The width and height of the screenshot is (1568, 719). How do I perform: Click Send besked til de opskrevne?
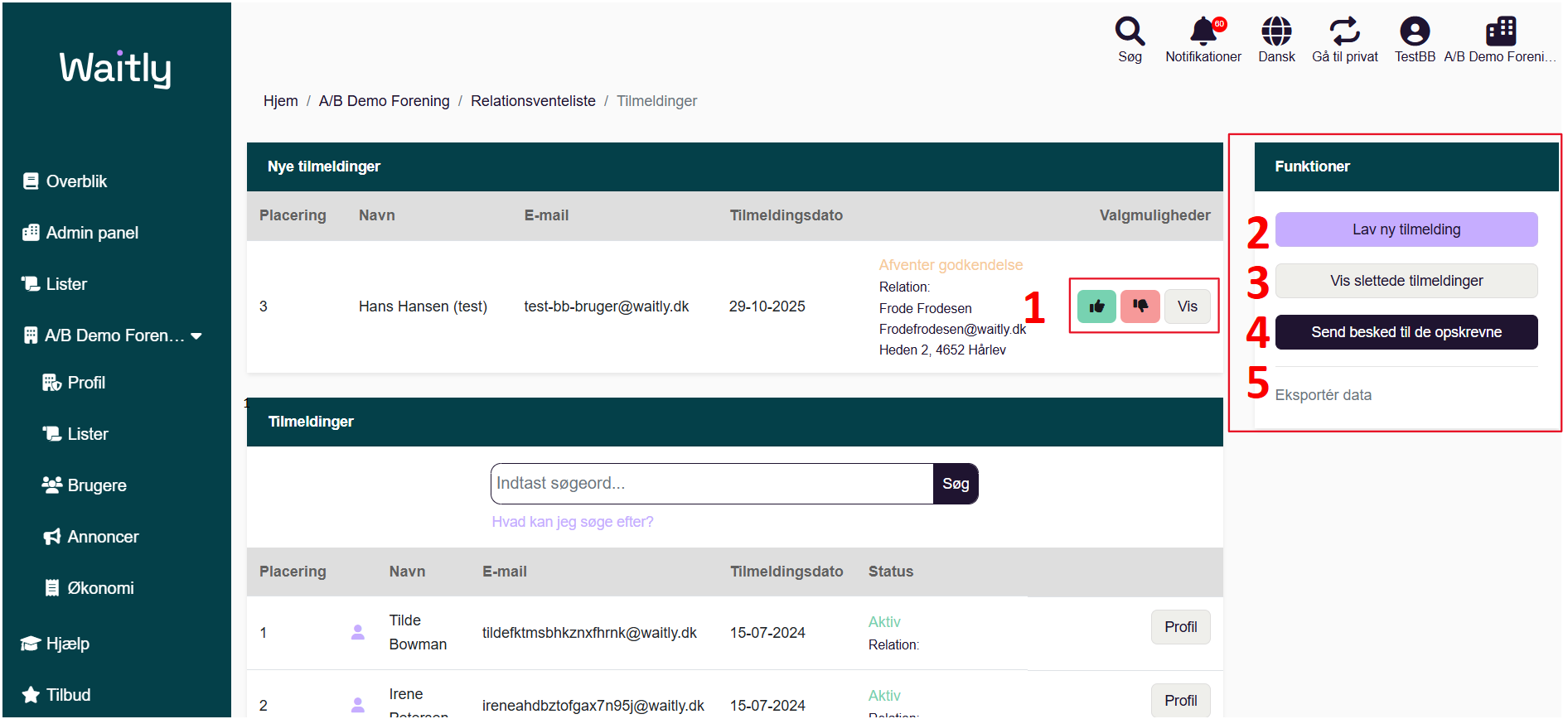1406,332
